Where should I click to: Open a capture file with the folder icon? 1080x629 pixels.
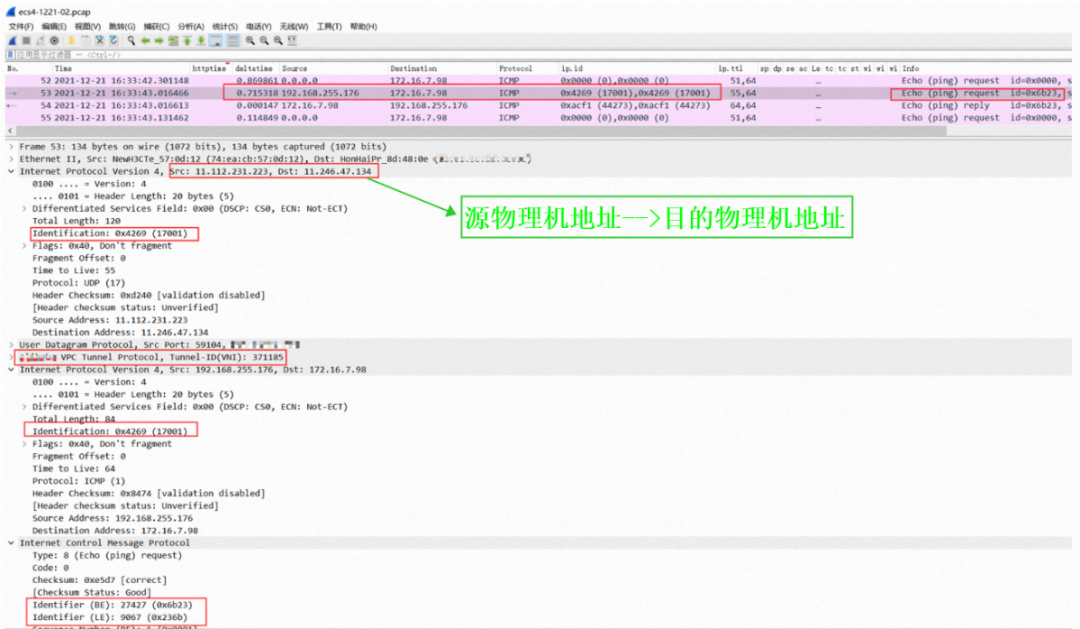click(71, 41)
